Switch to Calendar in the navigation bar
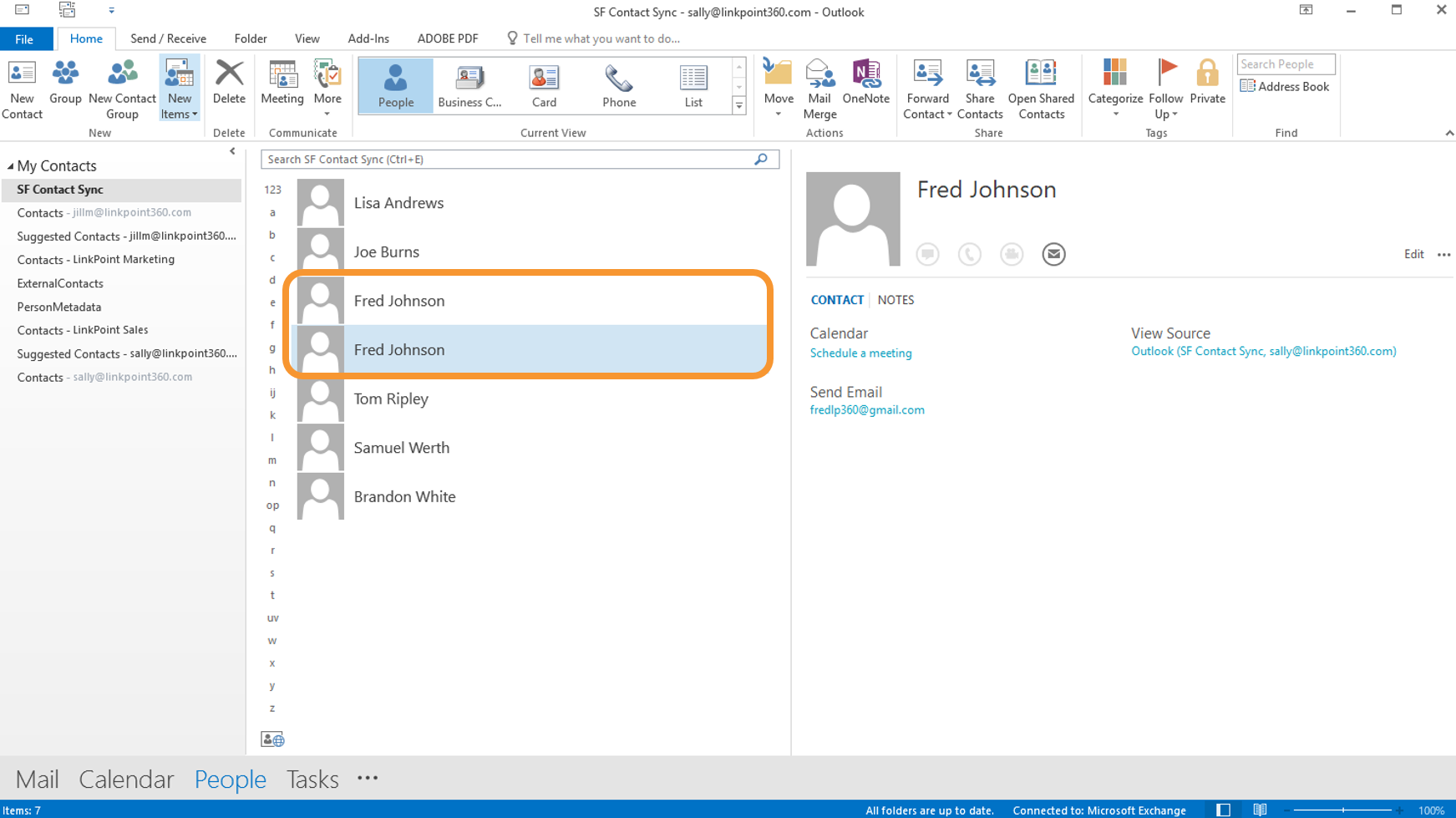Viewport: 1456px width, 818px height. point(126,780)
